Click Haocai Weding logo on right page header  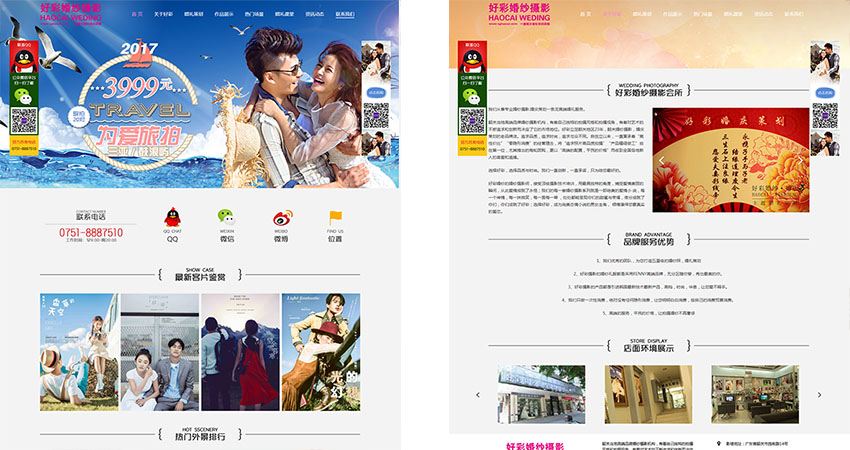pos(519,14)
